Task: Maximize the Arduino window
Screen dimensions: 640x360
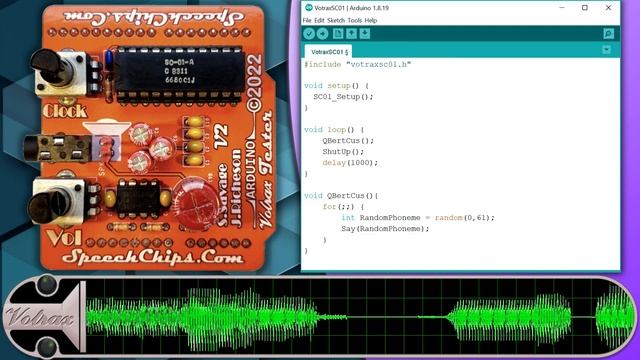Action: pos(584,8)
